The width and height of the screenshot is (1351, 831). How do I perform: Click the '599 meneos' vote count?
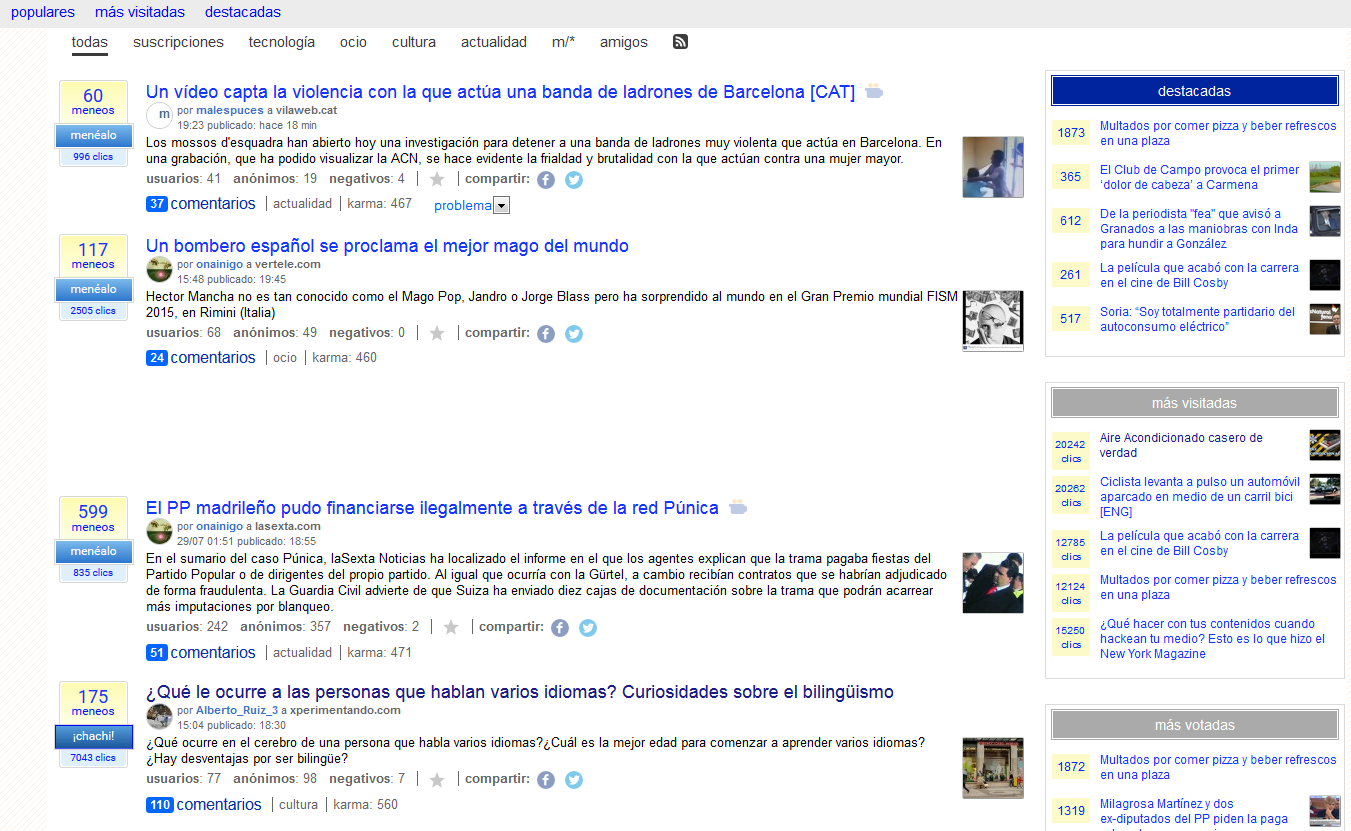(x=93, y=517)
